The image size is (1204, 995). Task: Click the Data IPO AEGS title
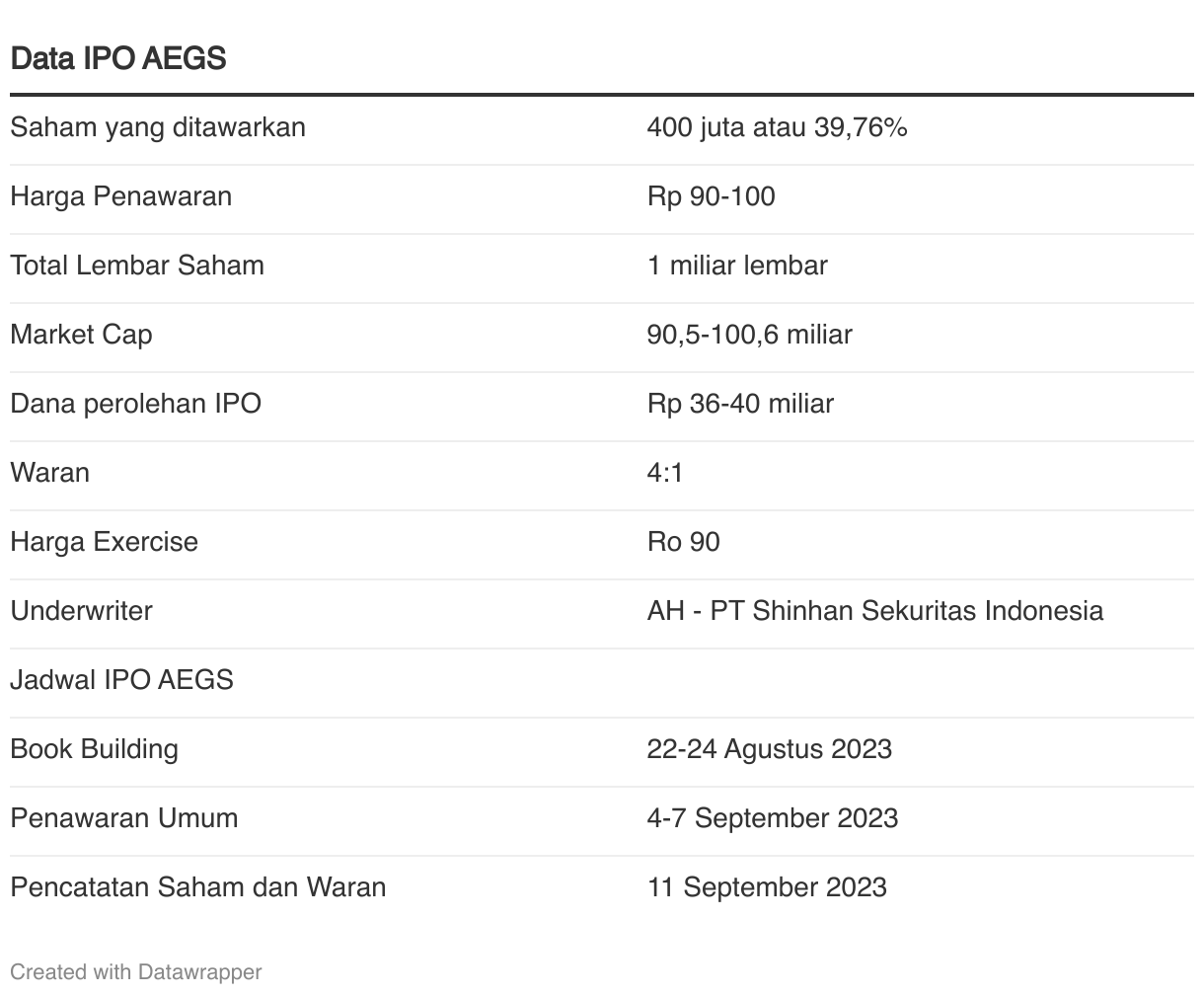coord(118,58)
